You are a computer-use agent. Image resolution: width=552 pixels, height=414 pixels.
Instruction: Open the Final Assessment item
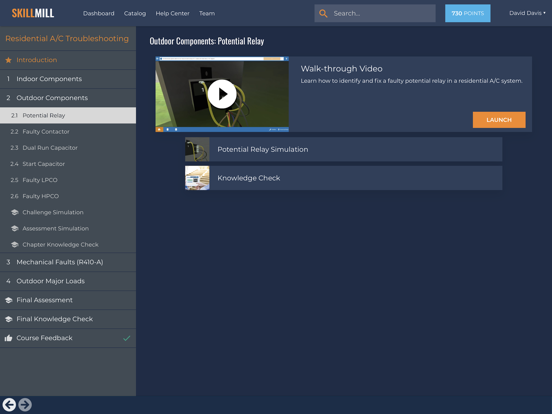click(68, 300)
